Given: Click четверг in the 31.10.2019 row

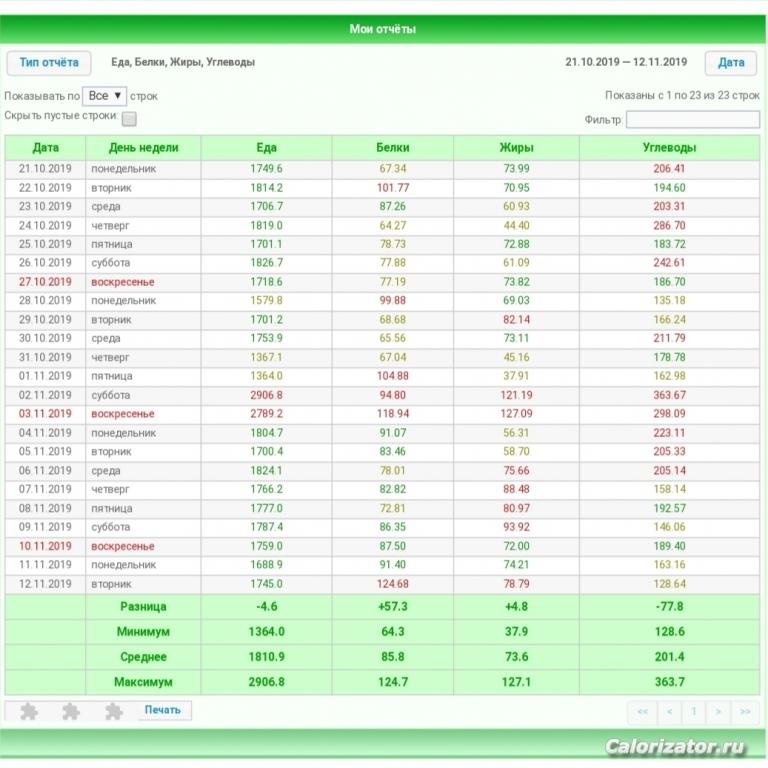Looking at the screenshot, I should 110,358.
